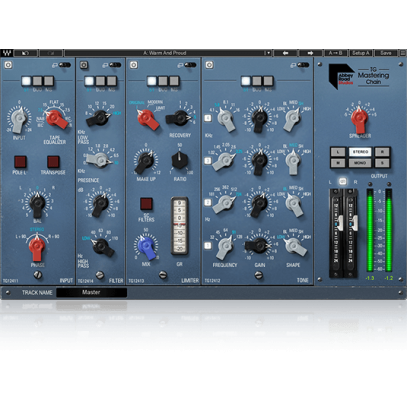
Task: Click the Tone band 1 shape knob
Action: pyautogui.click(x=295, y=246)
